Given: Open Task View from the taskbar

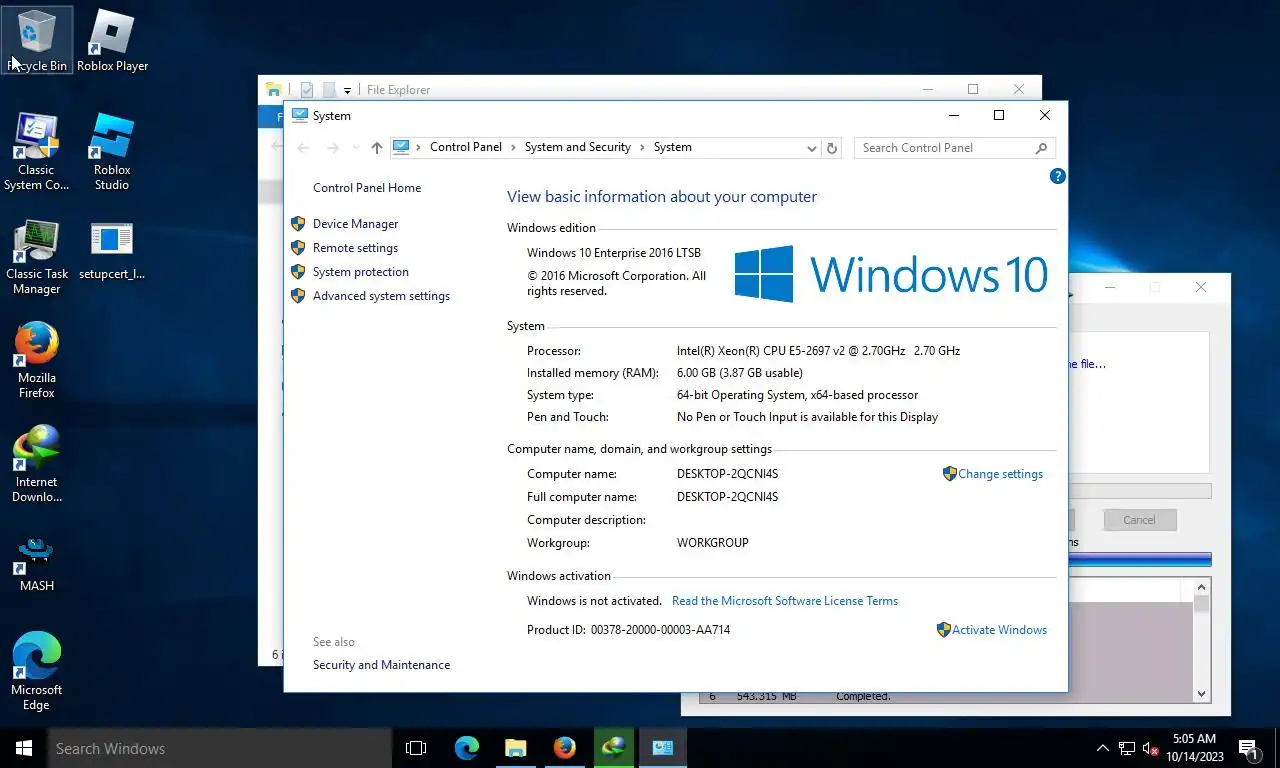Looking at the screenshot, I should [x=416, y=748].
